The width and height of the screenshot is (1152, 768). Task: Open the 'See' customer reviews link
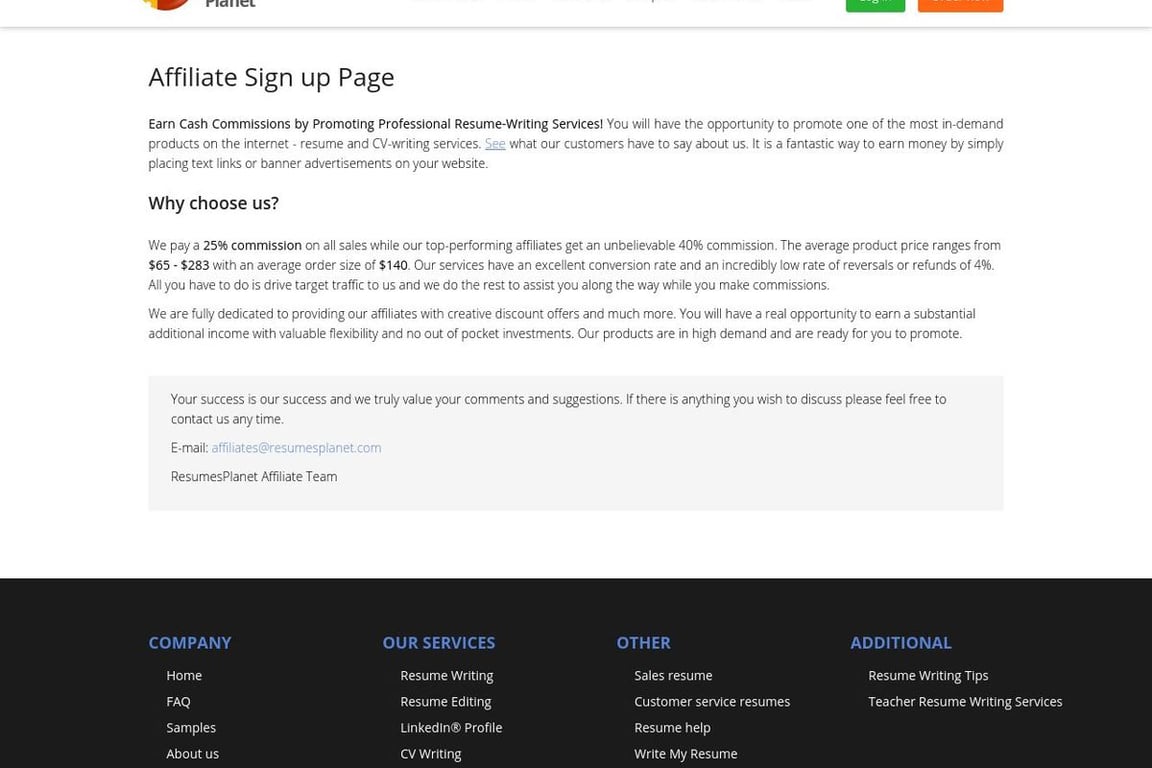pyautogui.click(x=495, y=144)
